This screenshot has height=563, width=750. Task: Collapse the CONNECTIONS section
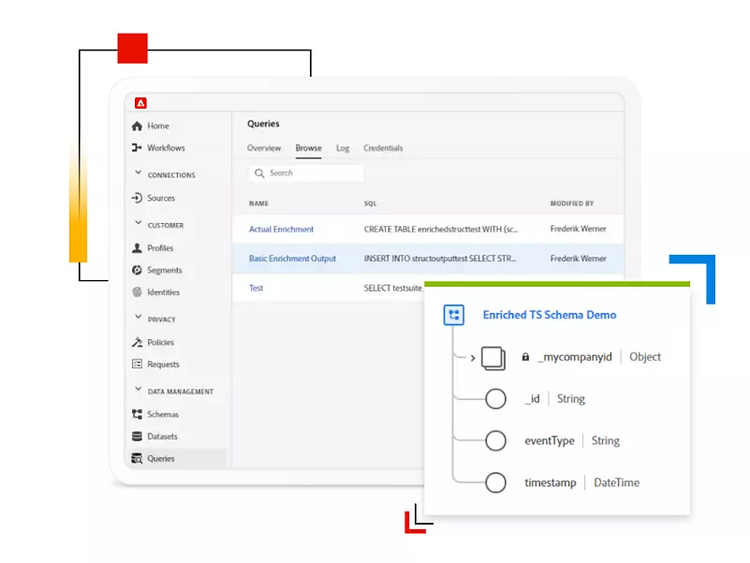(x=138, y=172)
